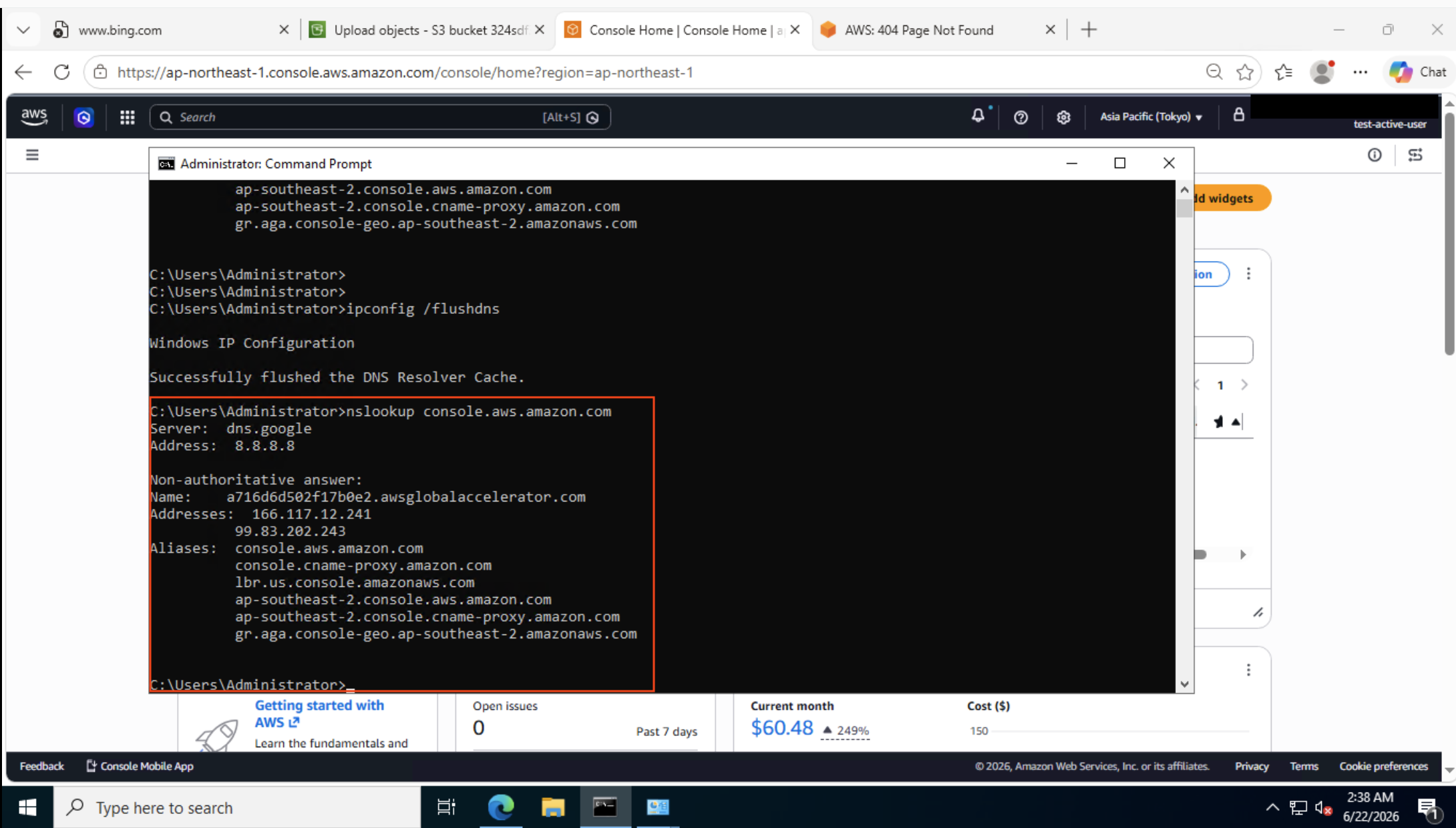Open the upper widget's three-dot options menu
The image size is (1456, 828).
[x=1248, y=274]
